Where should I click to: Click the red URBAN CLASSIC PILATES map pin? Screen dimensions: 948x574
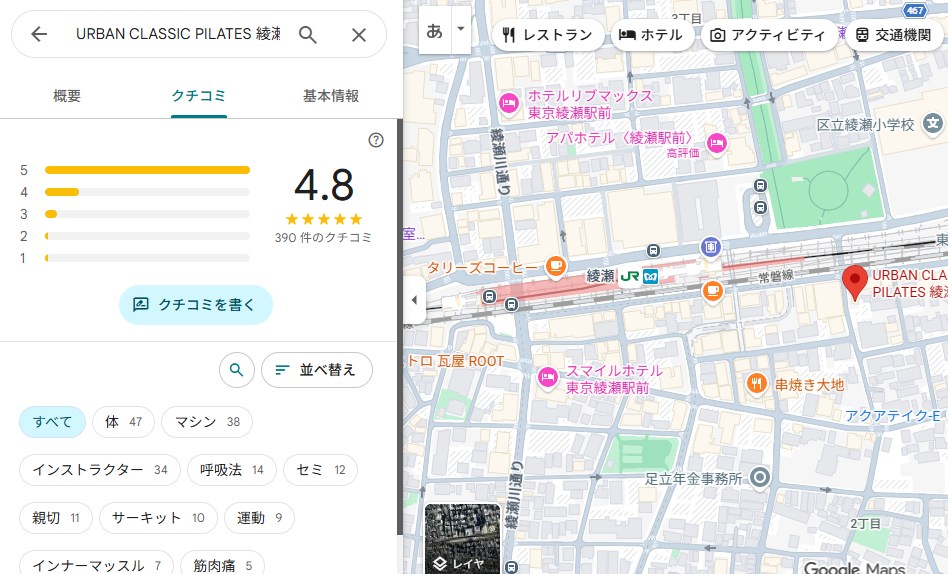pos(854,283)
